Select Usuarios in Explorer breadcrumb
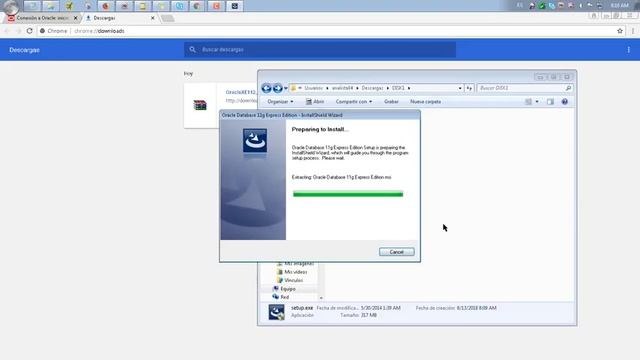Image resolution: width=640 pixels, height=360 pixels. pos(313,88)
